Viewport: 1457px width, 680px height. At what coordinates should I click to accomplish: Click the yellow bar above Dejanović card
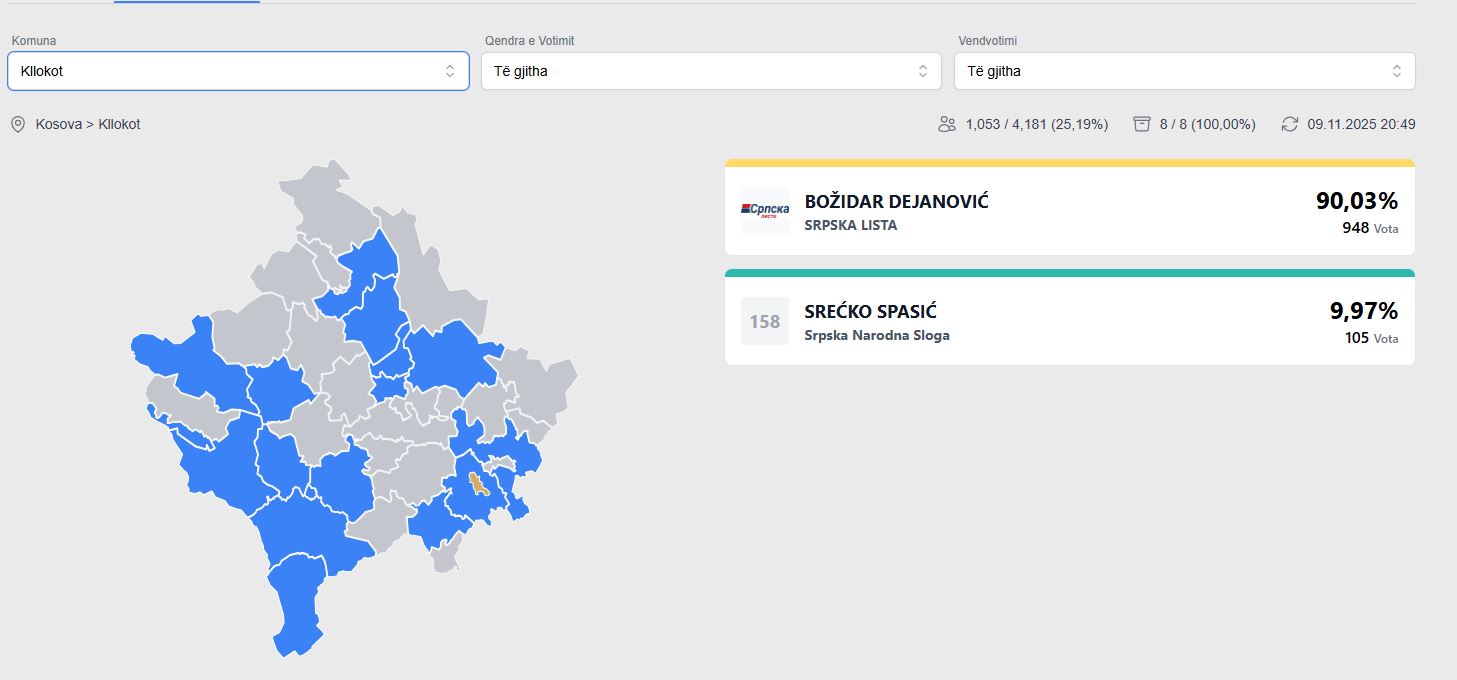1069,162
